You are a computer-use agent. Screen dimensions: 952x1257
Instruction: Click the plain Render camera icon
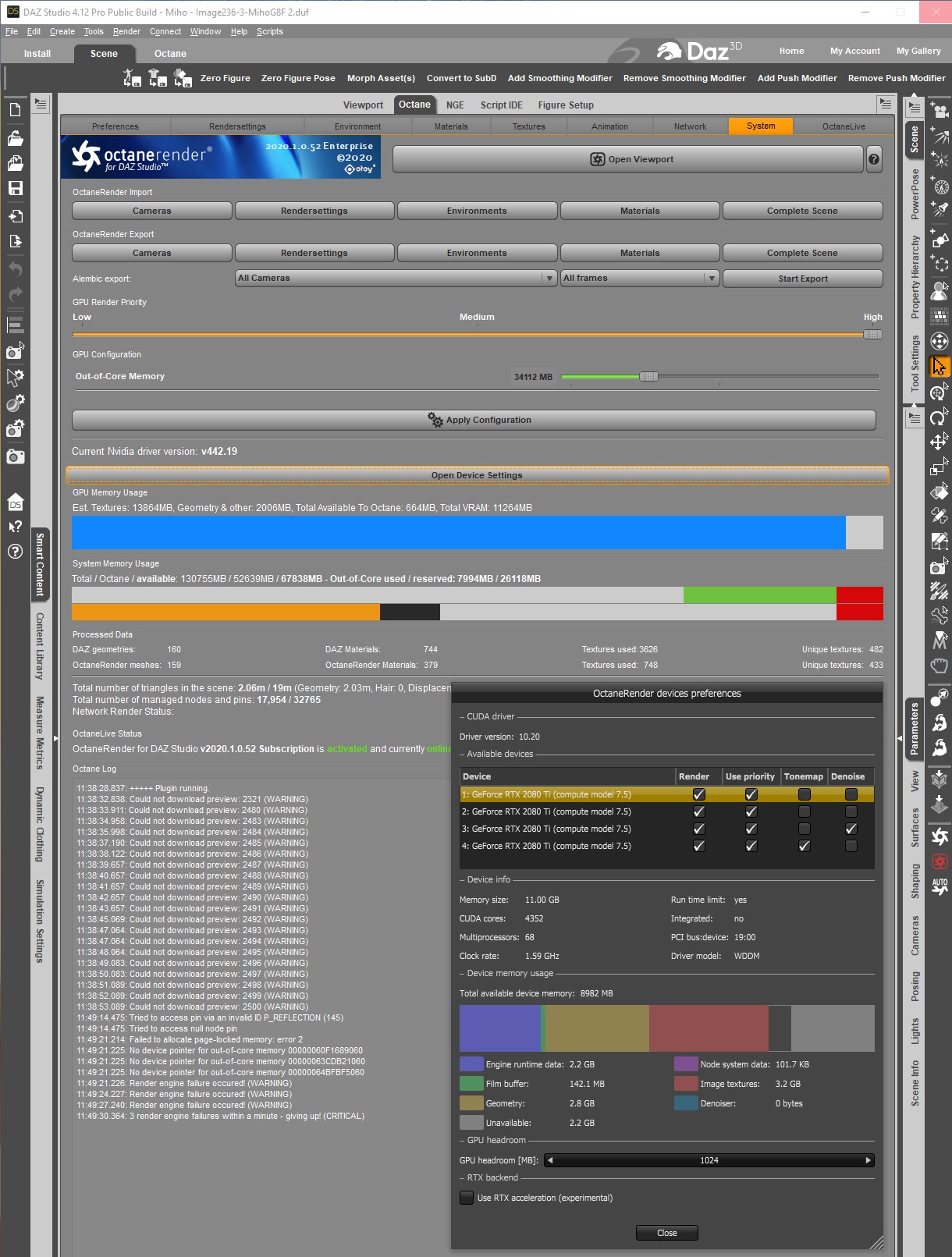pyautogui.click(x=15, y=456)
